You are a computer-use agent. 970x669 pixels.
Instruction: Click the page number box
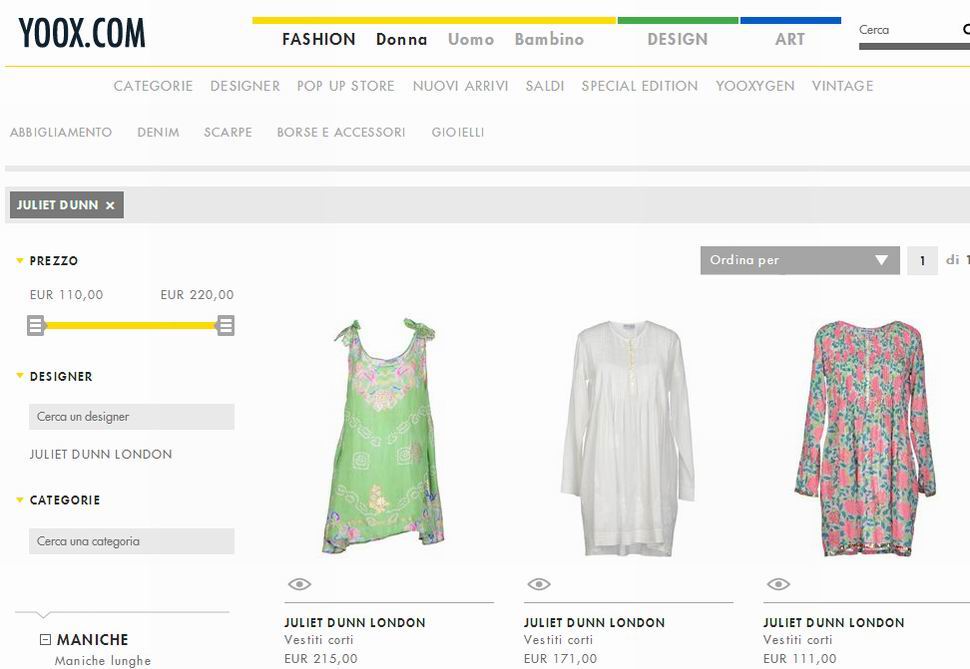tap(922, 261)
